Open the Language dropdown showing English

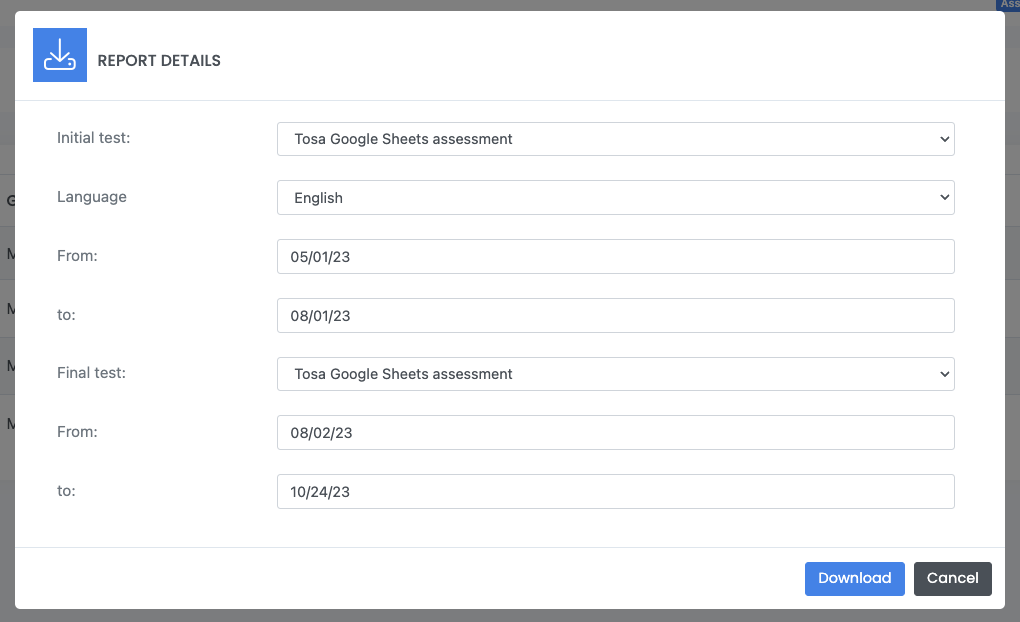[615, 198]
